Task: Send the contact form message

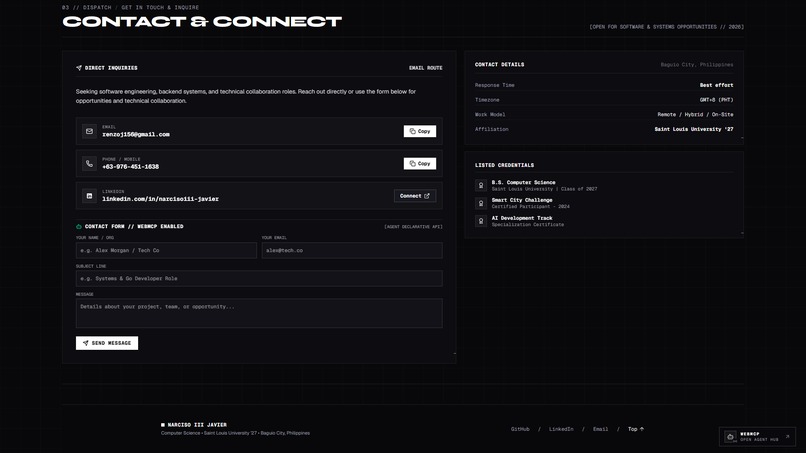Action: coord(107,343)
